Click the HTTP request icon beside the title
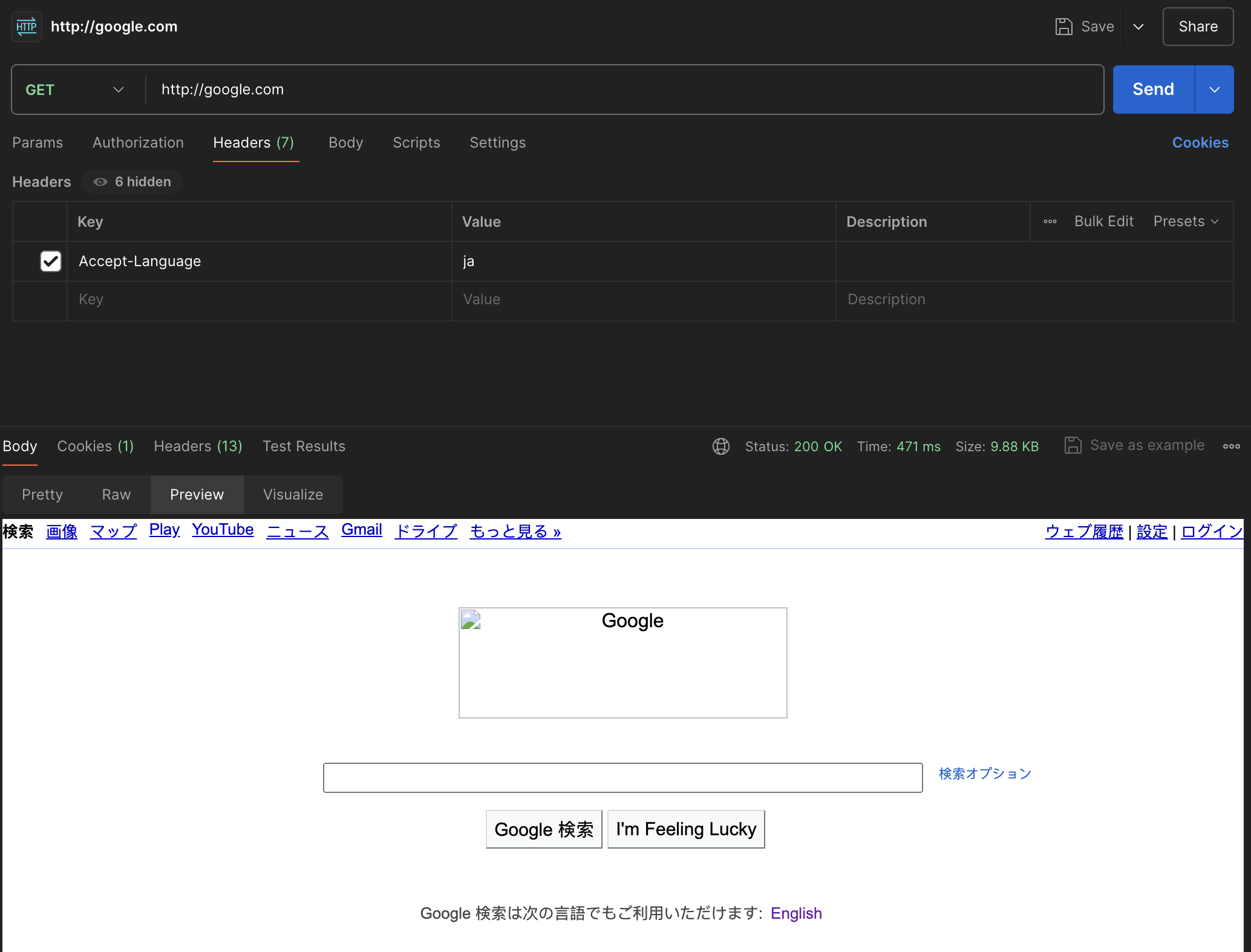Viewport: 1251px width, 952px height. coord(26,27)
